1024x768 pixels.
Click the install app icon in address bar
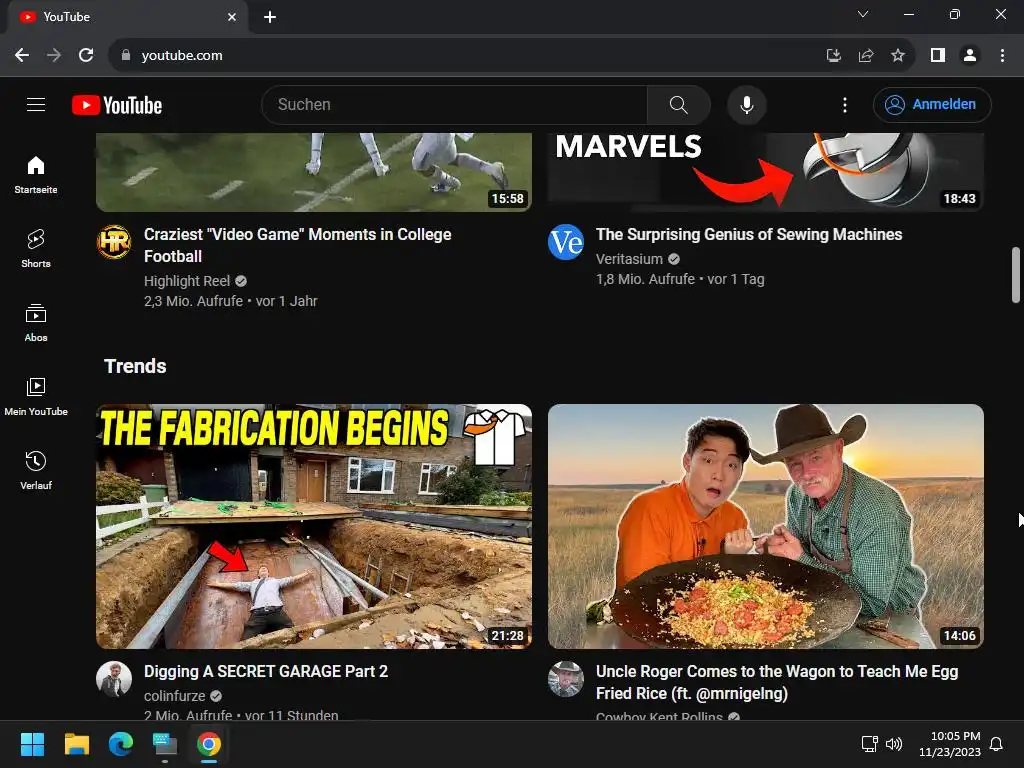pos(833,56)
